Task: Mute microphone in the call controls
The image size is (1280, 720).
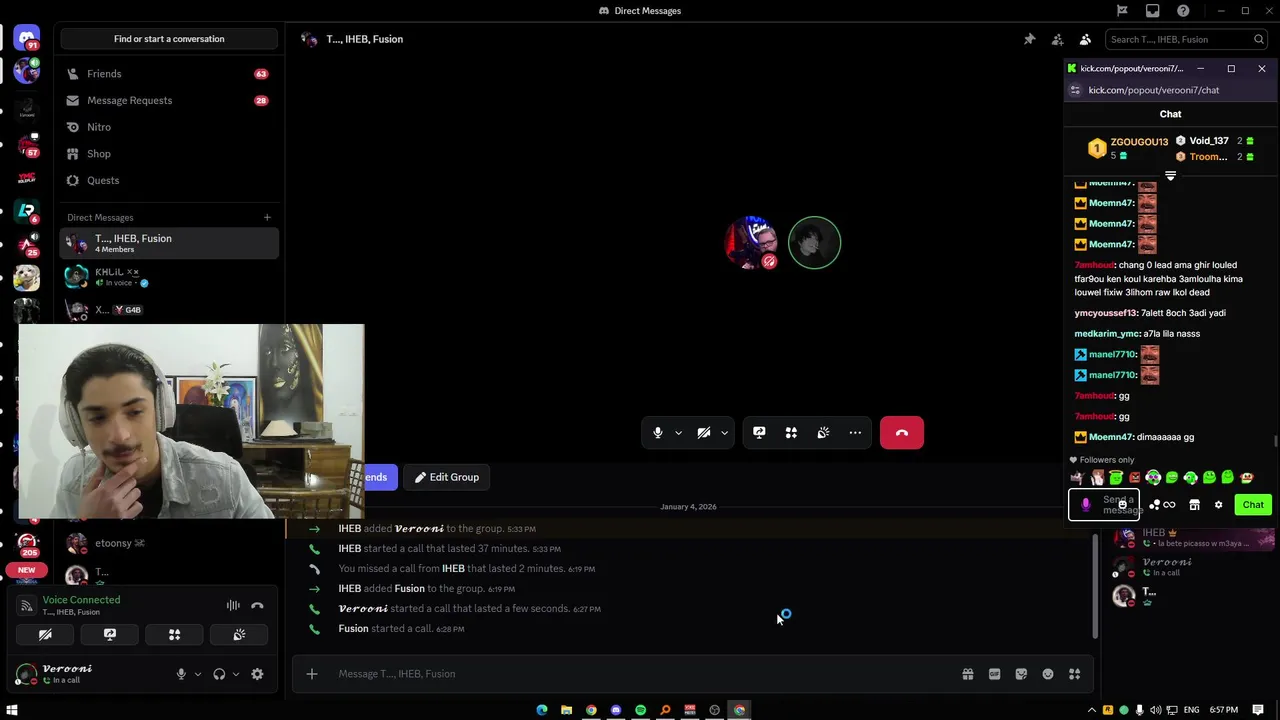Action: (658, 433)
